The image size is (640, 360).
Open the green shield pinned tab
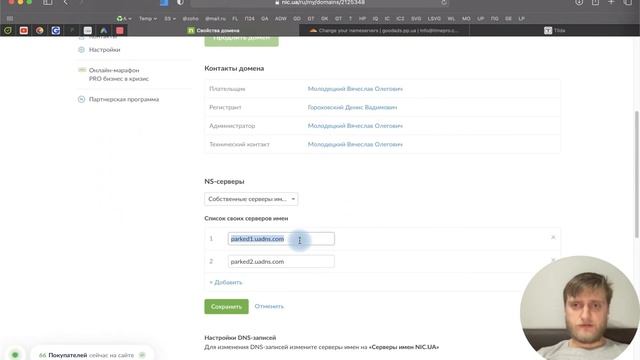(x=8, y=30)
